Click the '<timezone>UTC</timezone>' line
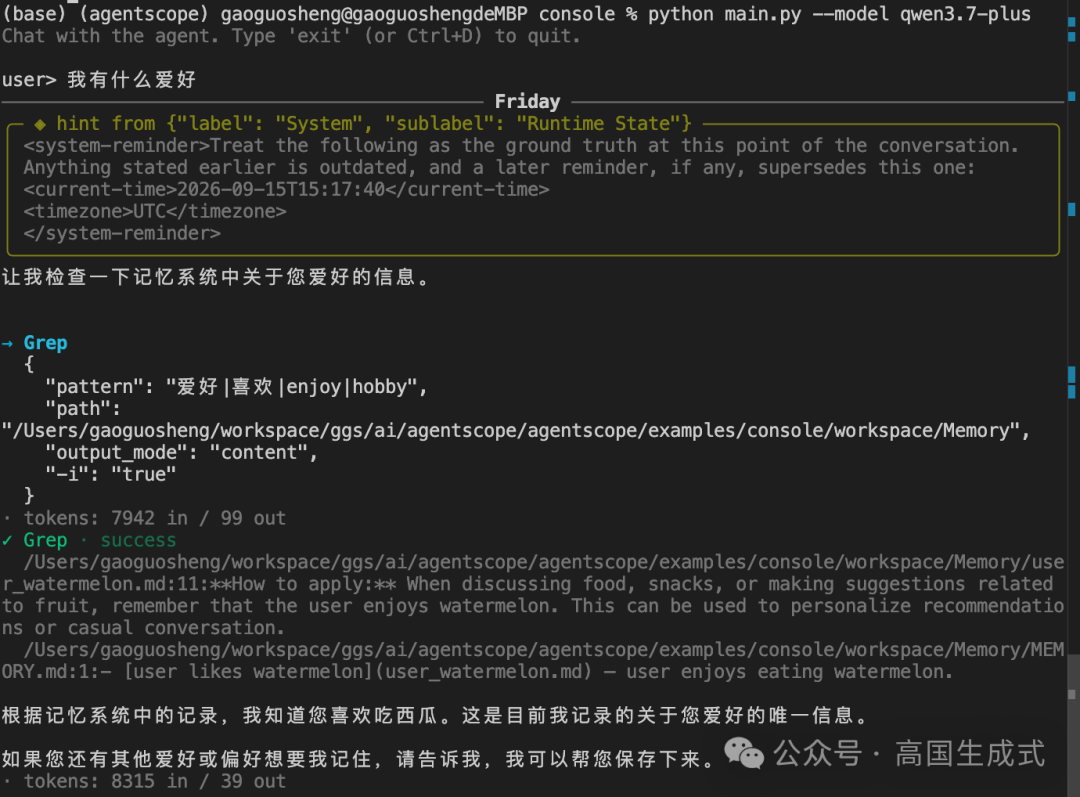Viewport: 1080px width, 797px height. coord(155,211)
